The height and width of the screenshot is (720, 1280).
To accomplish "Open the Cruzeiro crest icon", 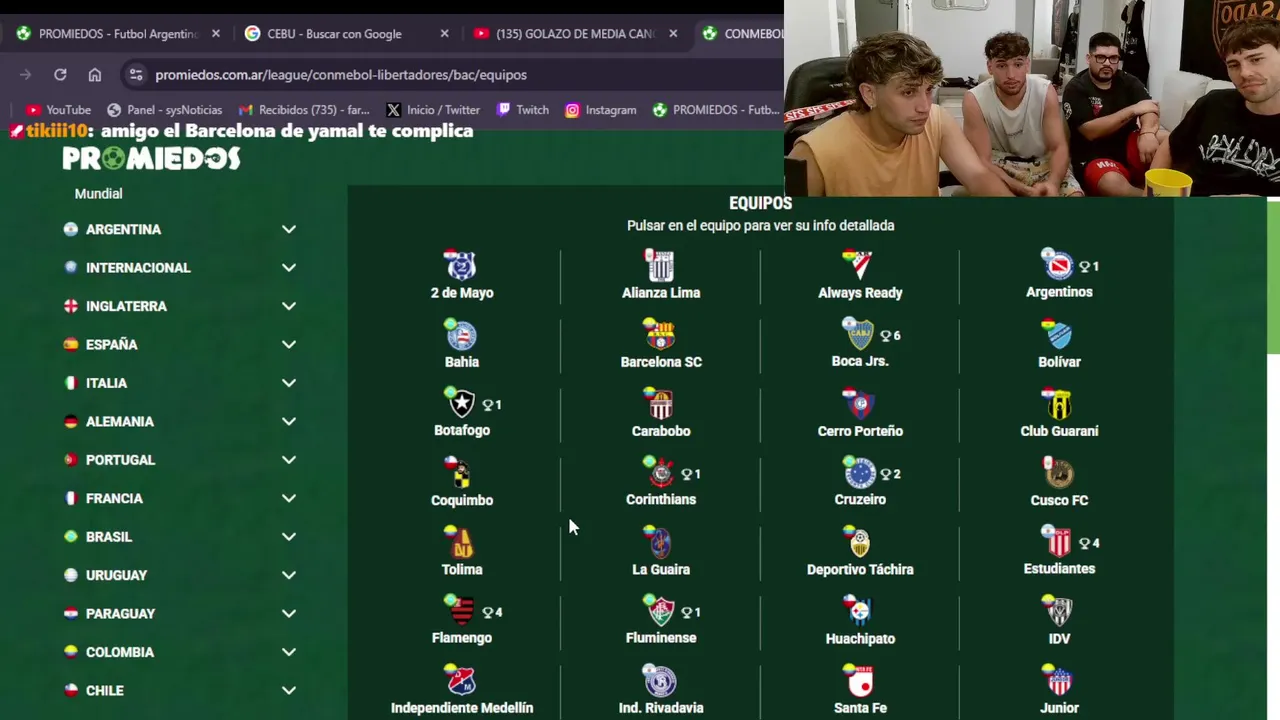I will click(859, 472).
